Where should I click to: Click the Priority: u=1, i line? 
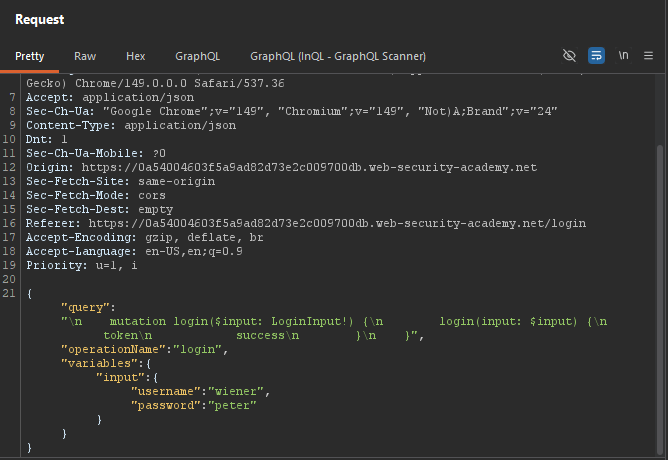point(82,266)
